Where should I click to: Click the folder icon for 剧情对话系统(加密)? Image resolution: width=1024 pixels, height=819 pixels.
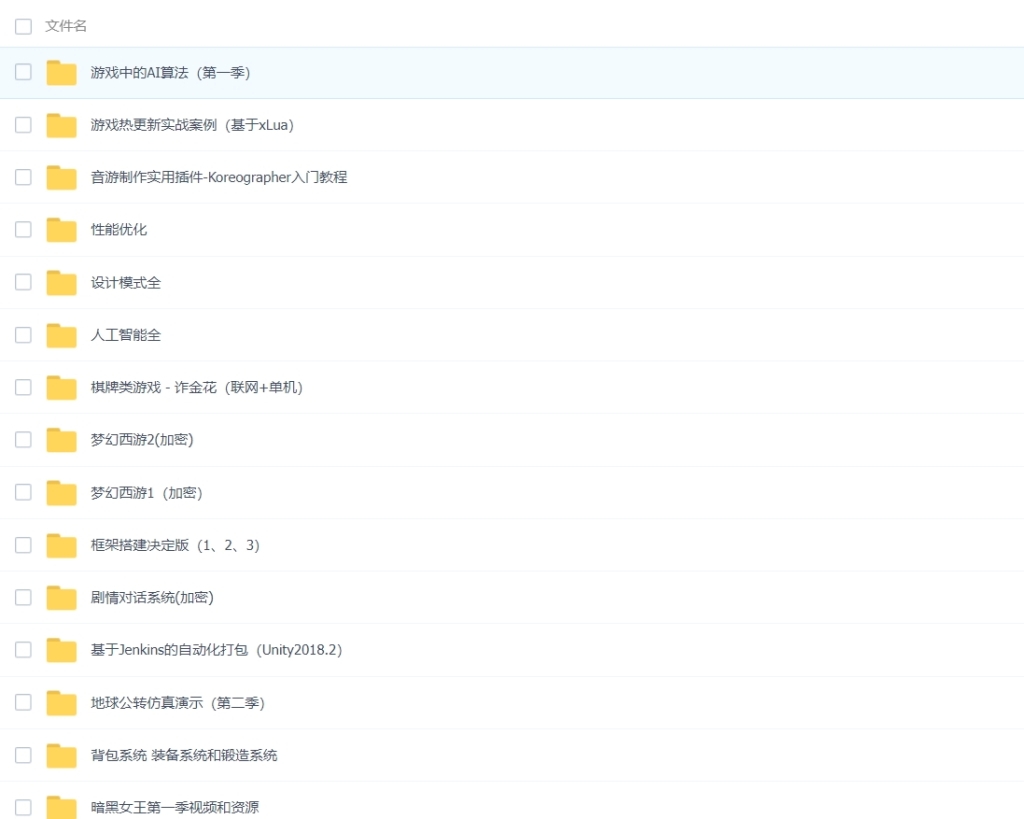pos(60,597)
